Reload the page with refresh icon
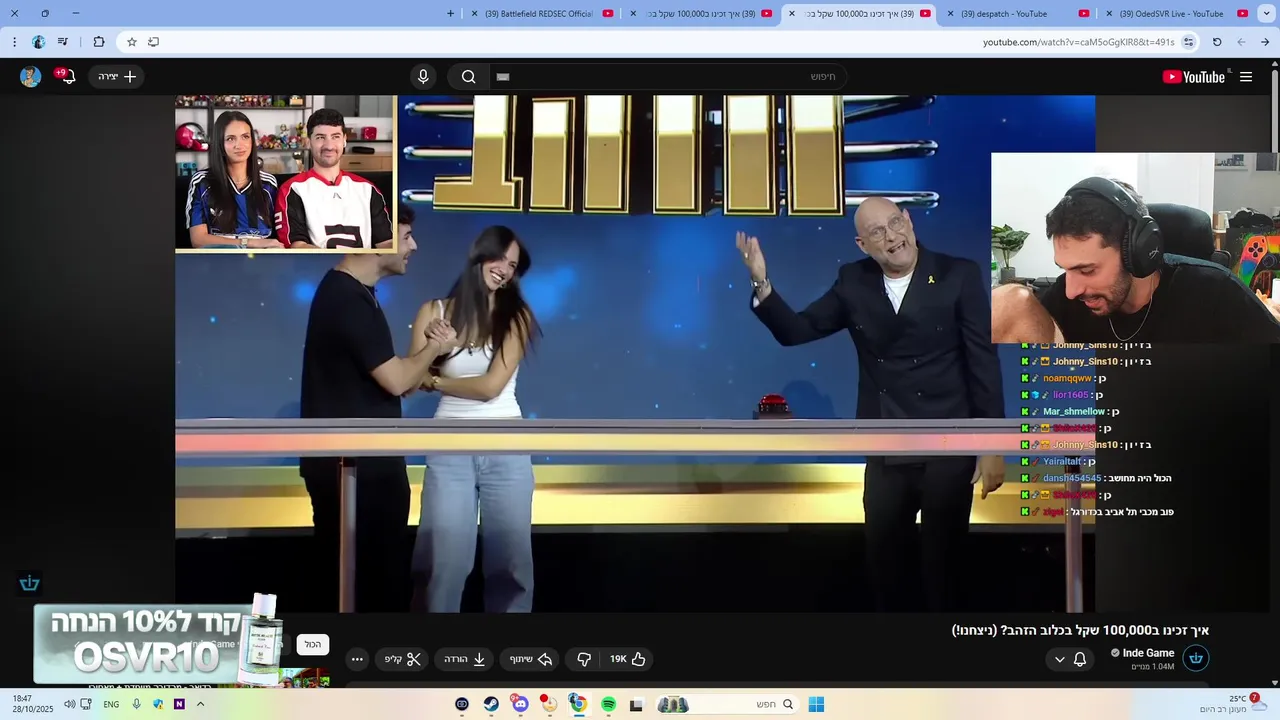 [x=1217, y=42]
